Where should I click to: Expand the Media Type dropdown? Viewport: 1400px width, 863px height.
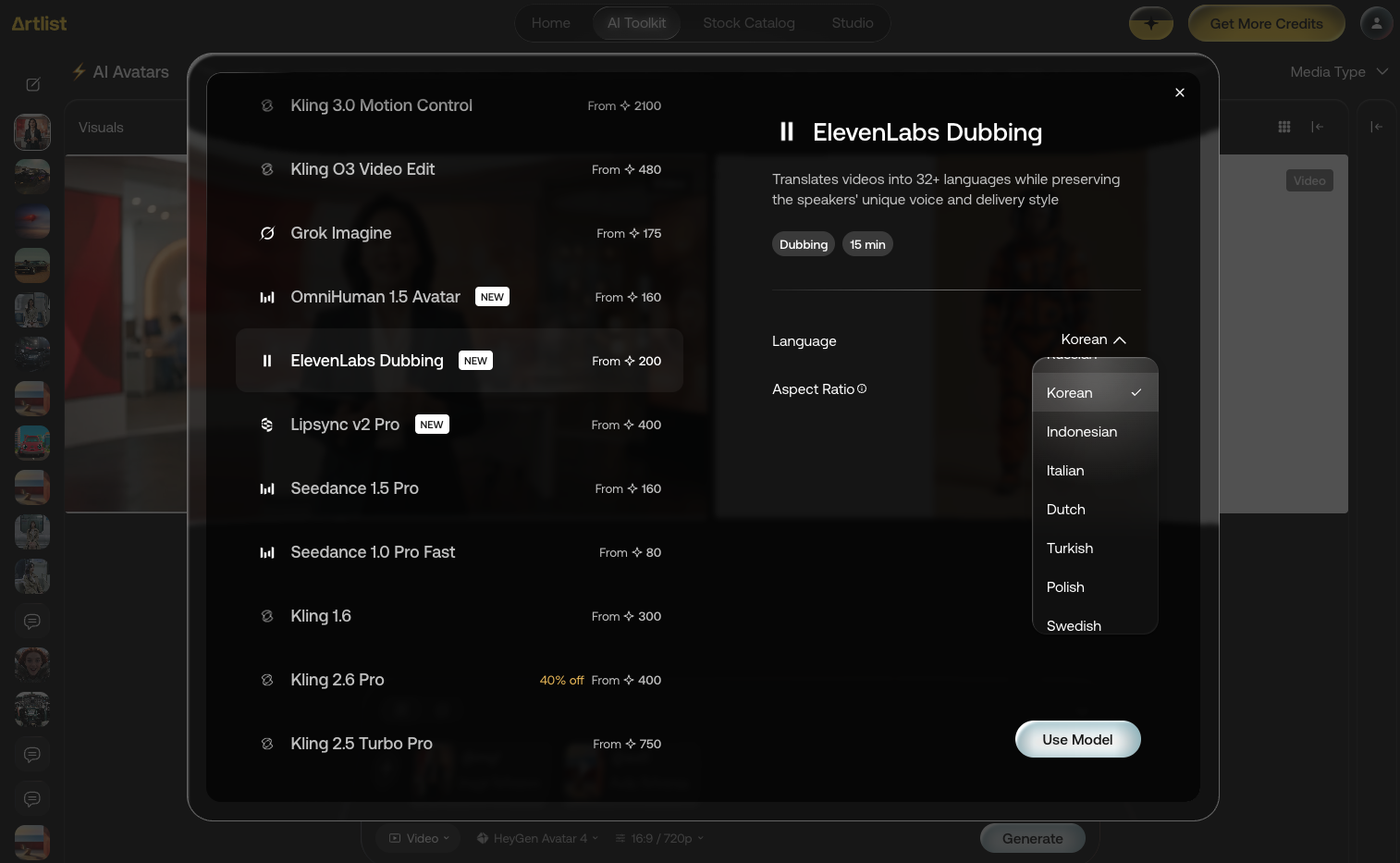coord(1339,72)
